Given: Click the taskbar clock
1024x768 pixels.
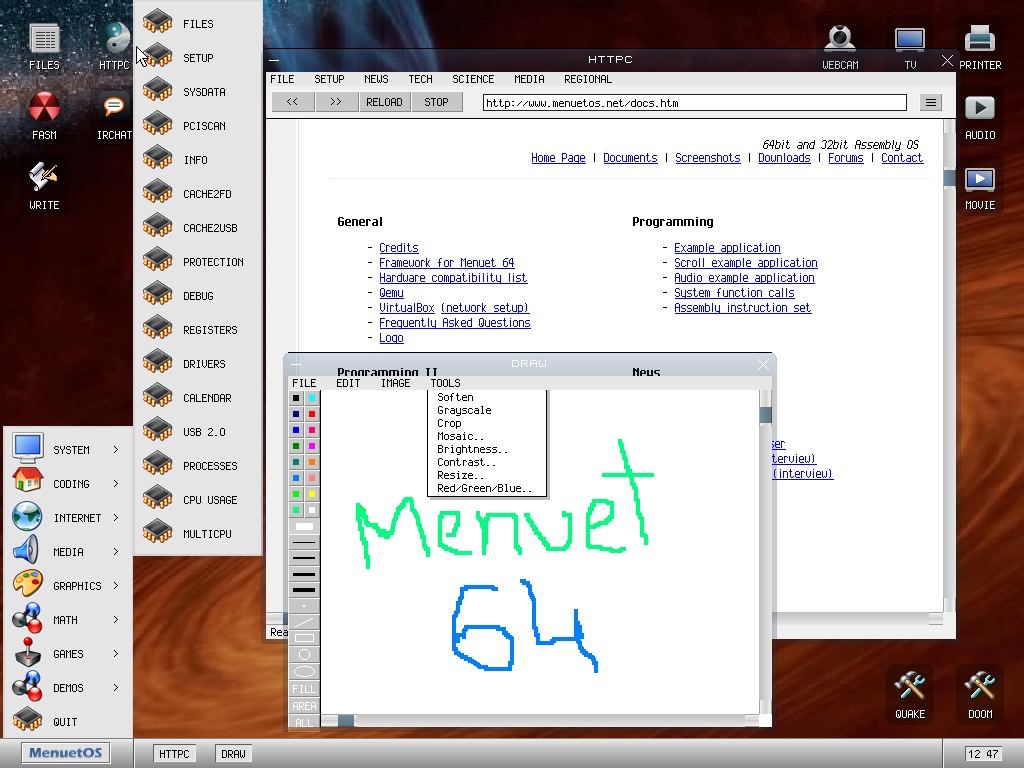Looking at the screenshot, I should point(983,754).
